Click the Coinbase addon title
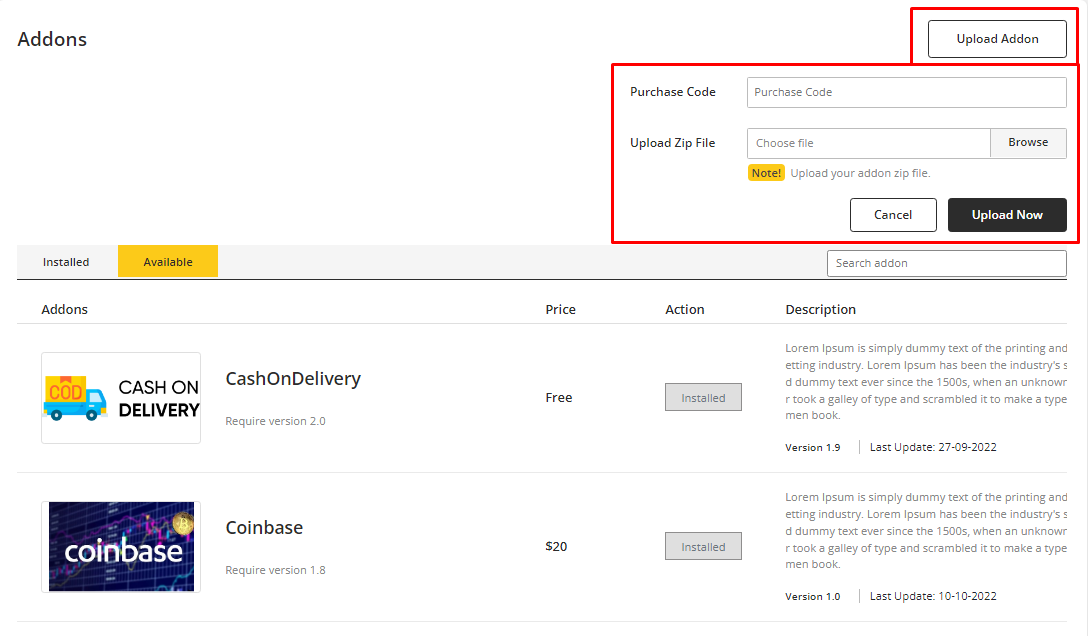Viewport: 1088px width, 636px height. (264, 528)
